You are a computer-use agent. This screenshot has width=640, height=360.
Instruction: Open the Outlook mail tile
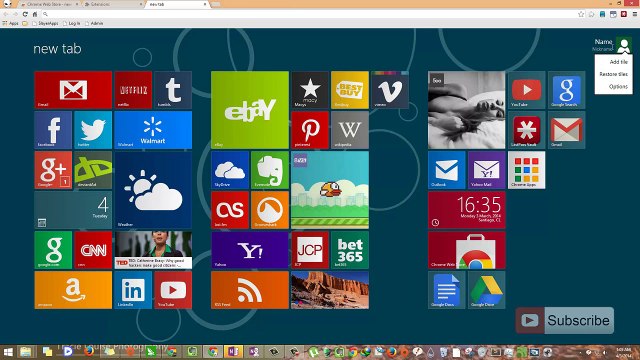447,170
